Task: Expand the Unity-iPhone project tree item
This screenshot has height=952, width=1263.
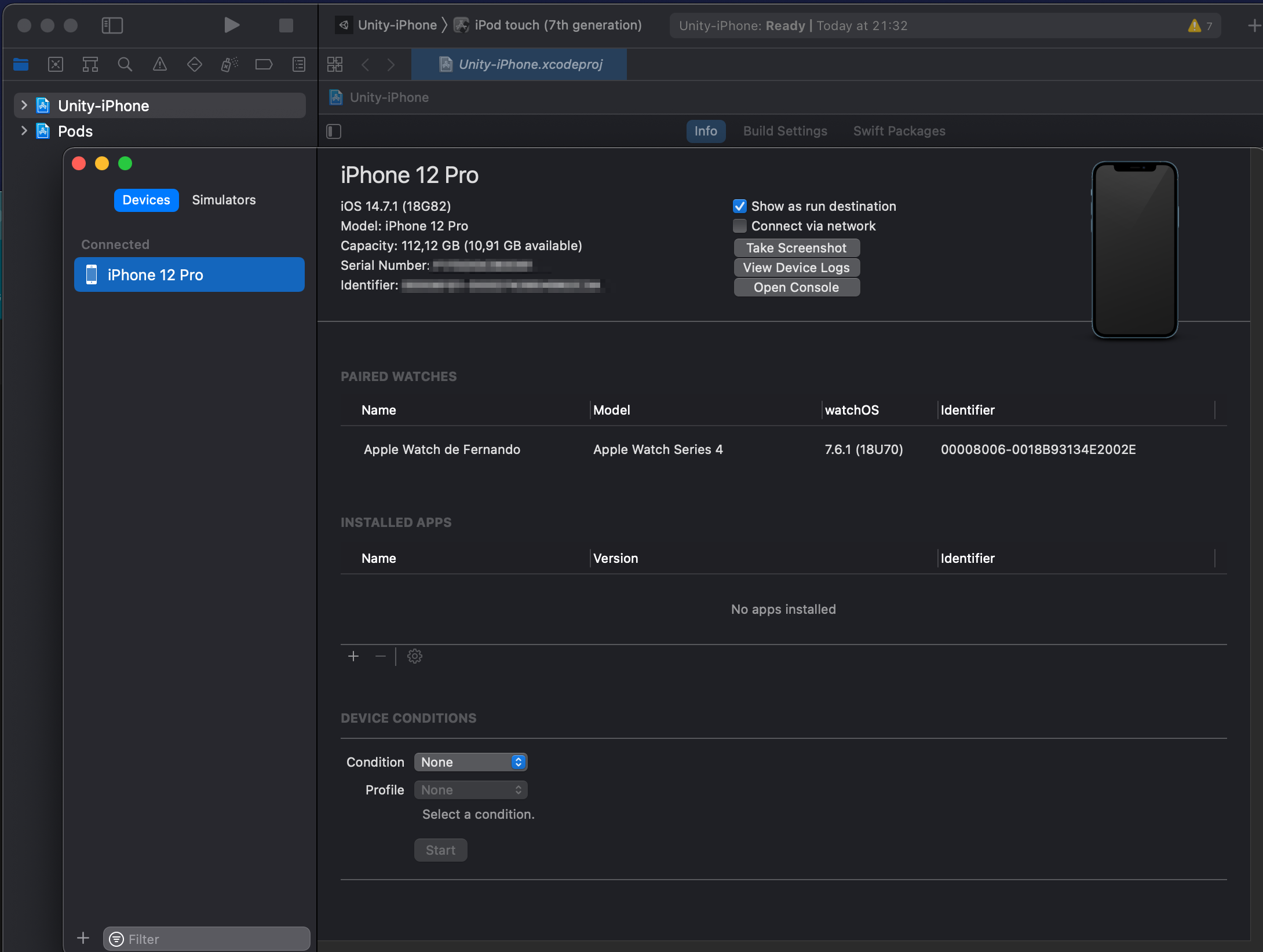Action: tap(24, 105)
